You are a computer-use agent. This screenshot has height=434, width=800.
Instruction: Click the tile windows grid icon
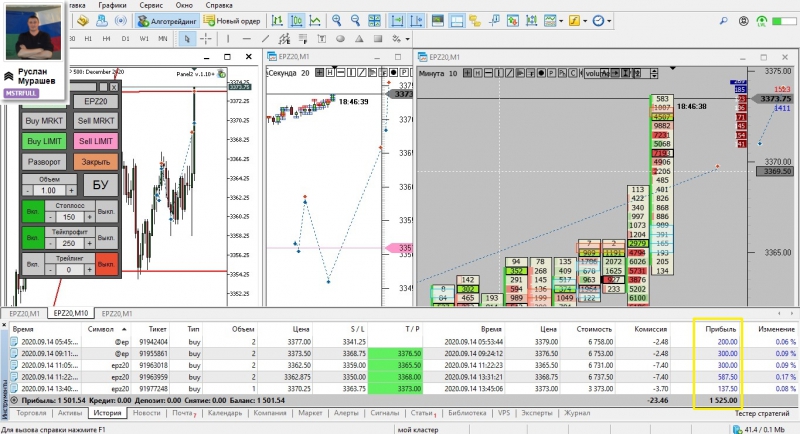(374, 21)
